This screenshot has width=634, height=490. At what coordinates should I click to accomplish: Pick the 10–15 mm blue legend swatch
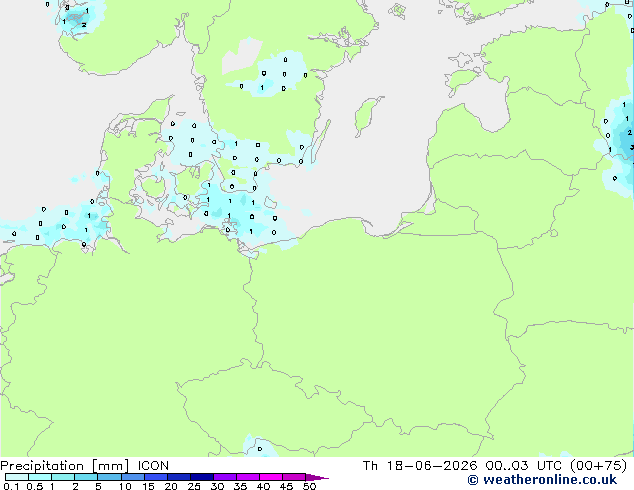point(133,477)
